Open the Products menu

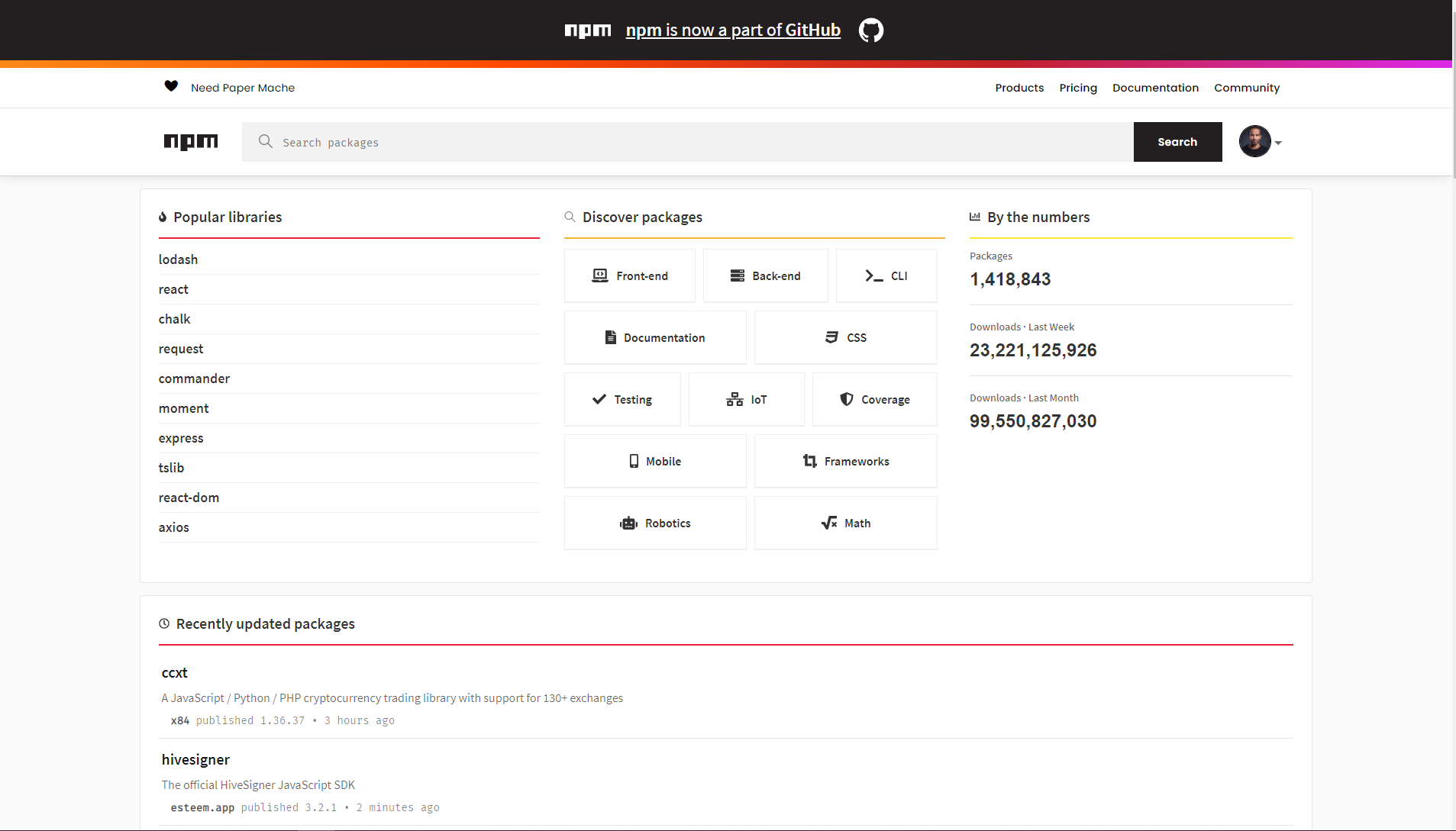pos(1019,88)
